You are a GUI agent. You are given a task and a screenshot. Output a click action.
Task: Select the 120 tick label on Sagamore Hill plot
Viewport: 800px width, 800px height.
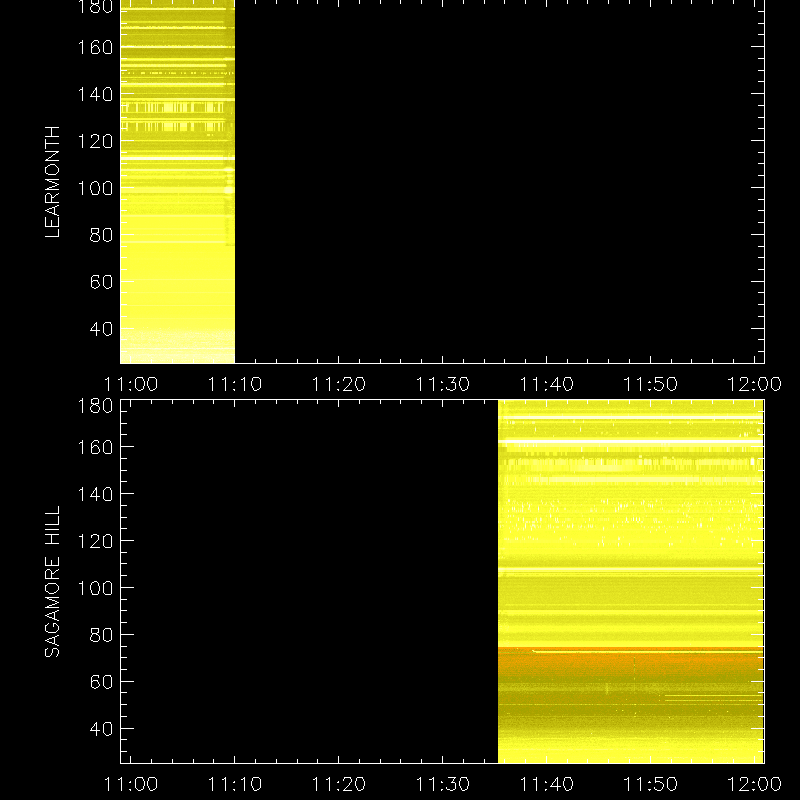pyautogui.click(x=95, y=541)
